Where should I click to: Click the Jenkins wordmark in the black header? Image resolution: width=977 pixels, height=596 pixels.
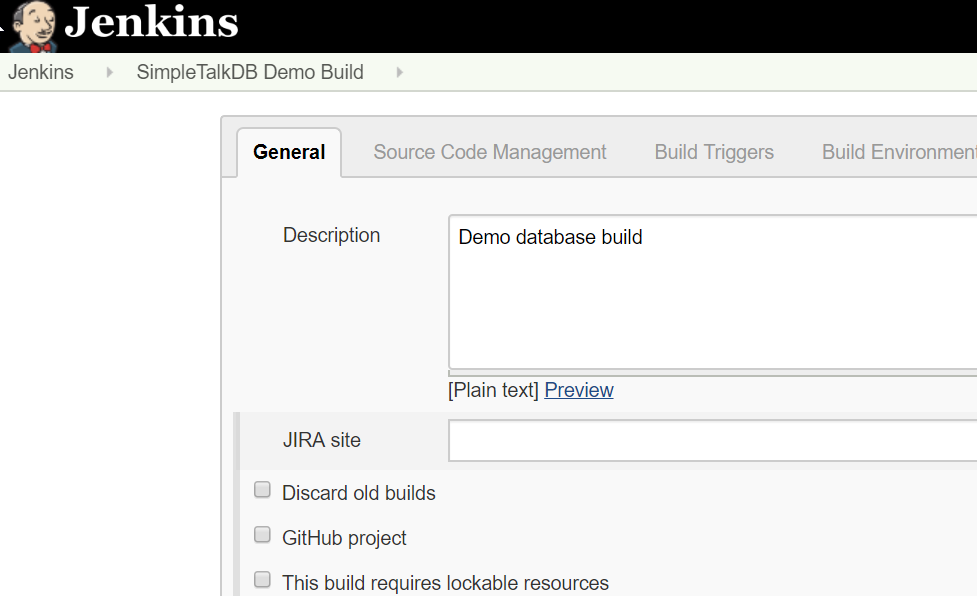point(155,25)
